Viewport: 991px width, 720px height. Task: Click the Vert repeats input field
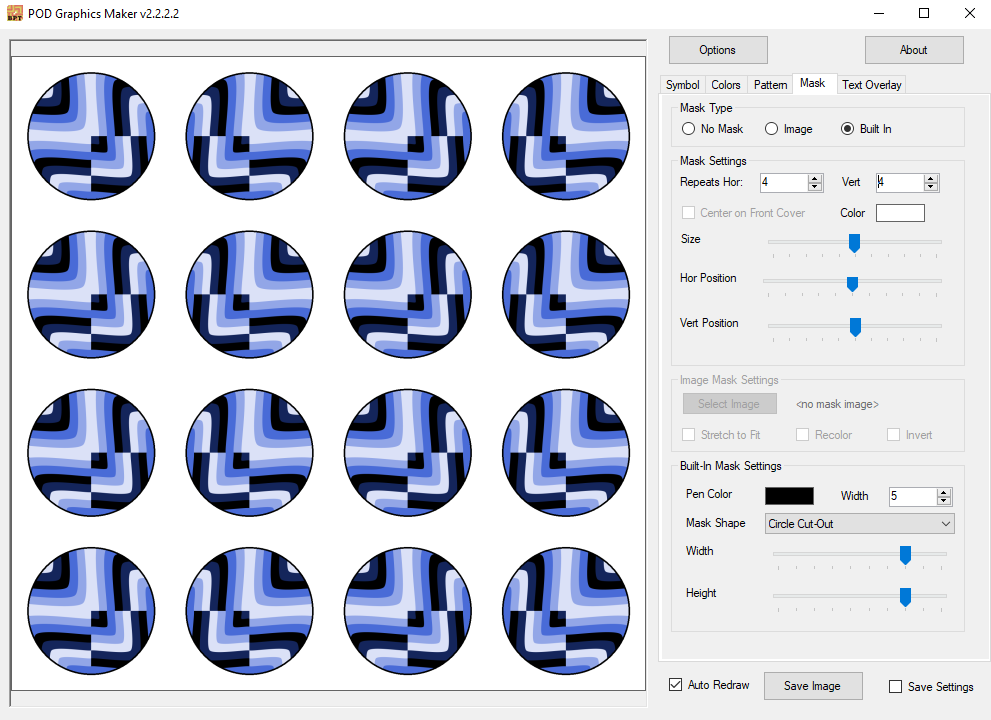pyautogui.click(x=899, y=183)
